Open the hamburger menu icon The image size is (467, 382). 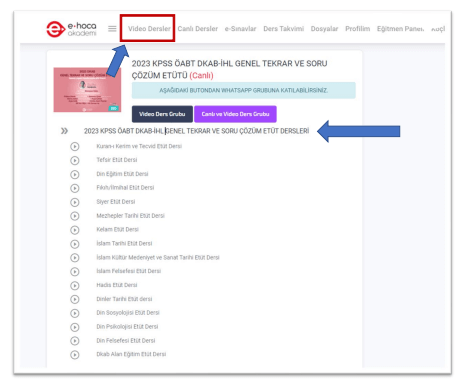112,29
